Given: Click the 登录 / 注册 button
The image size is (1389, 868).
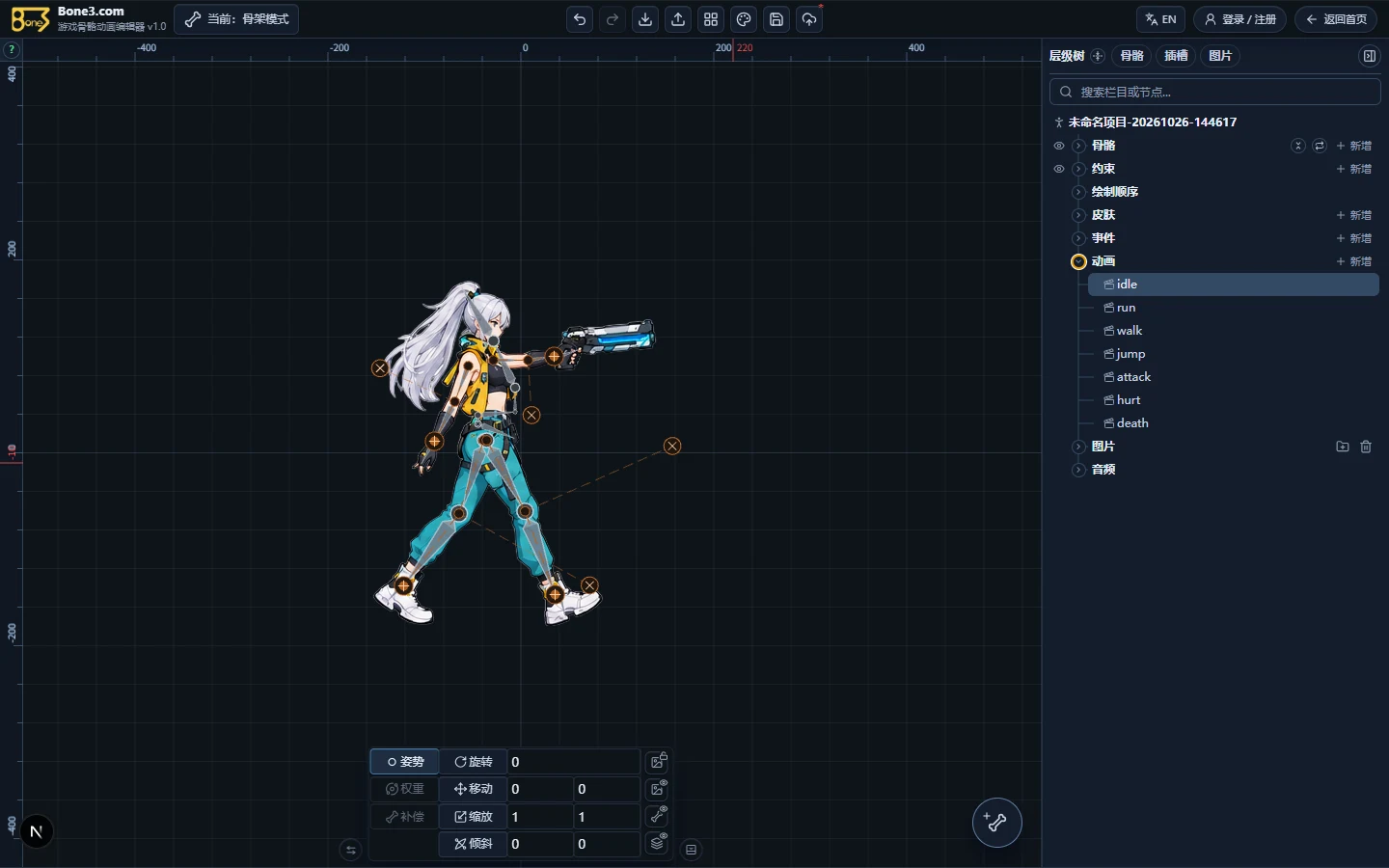Looking at the screenshot, I should pos(1239,19).
